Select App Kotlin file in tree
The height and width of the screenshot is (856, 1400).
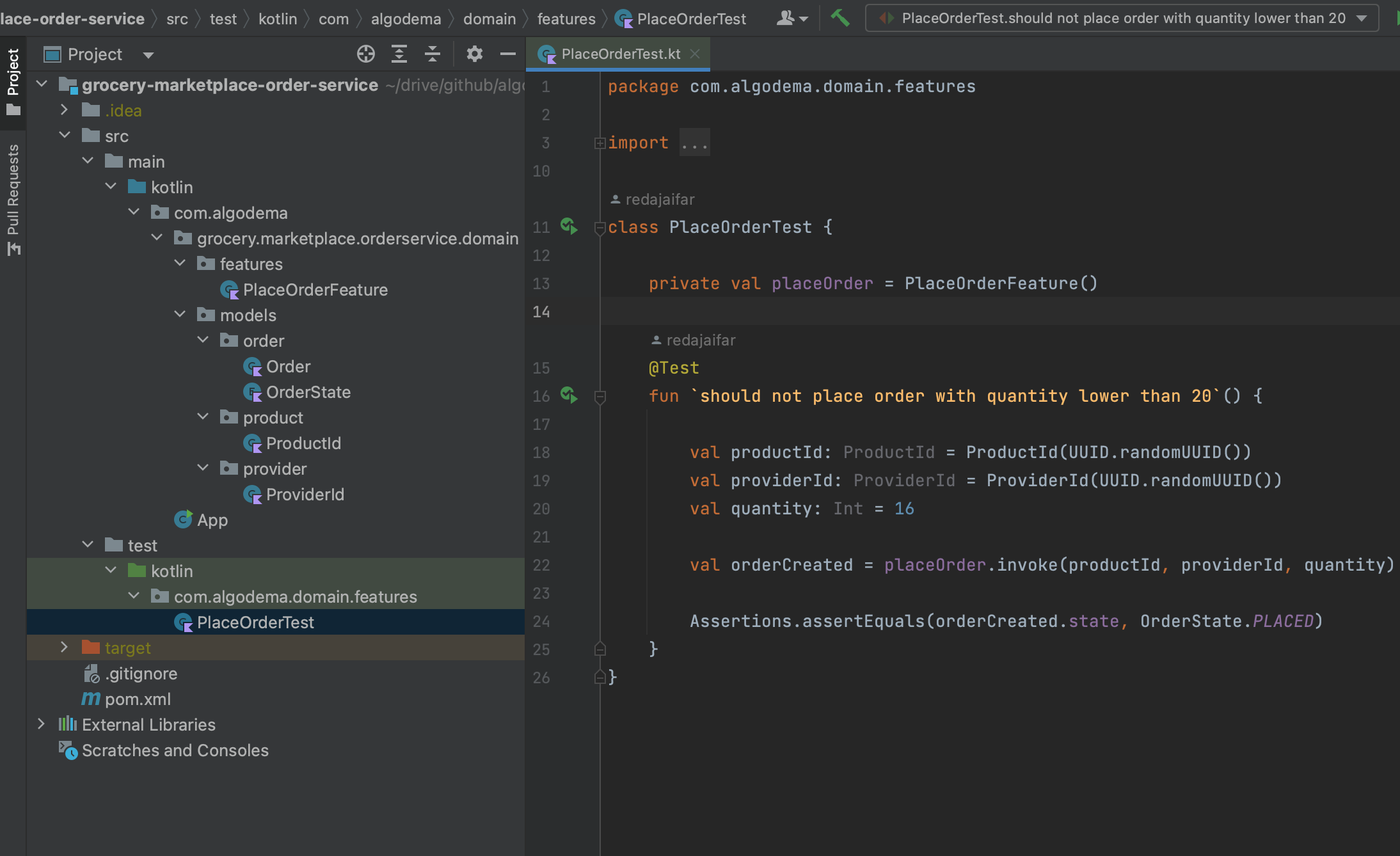pyautogui.click(x=201, y=520)
